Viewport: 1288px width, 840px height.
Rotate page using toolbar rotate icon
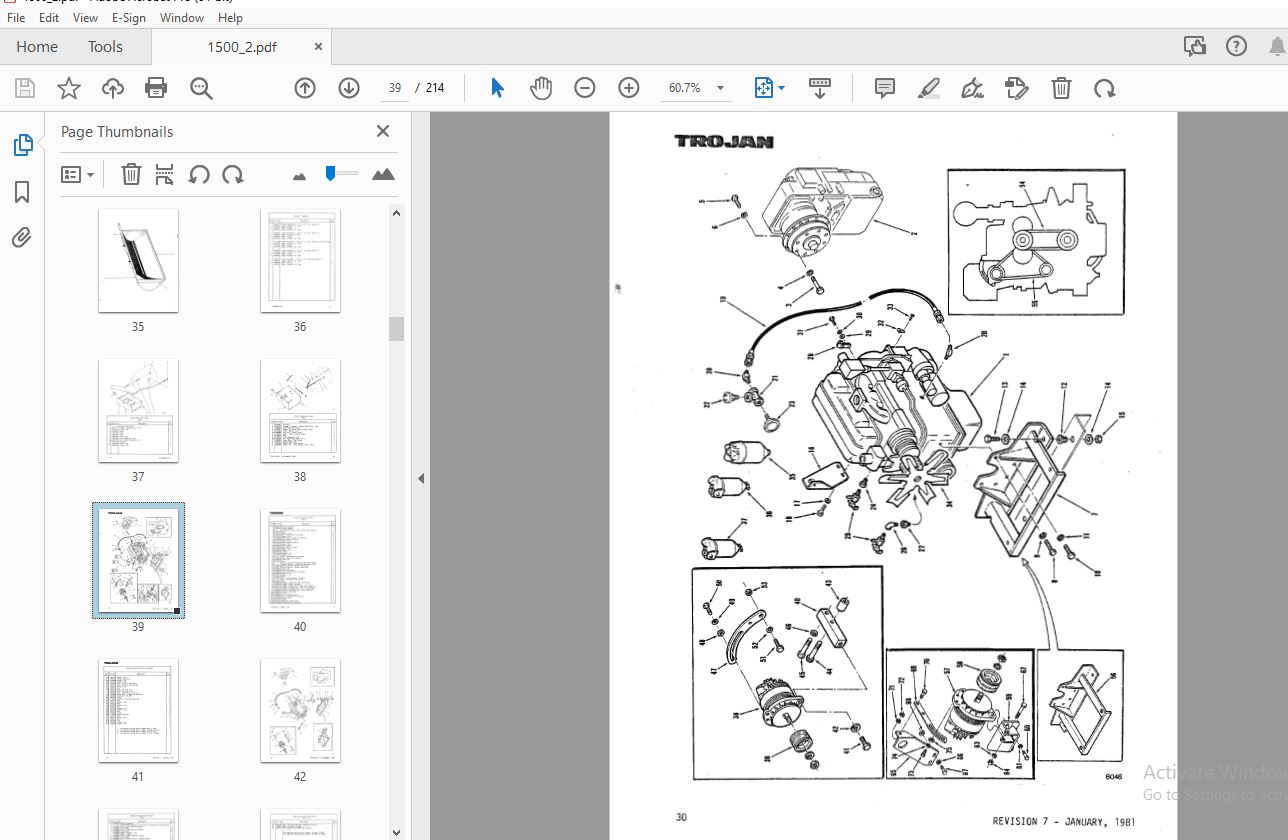click(1105, 88)
